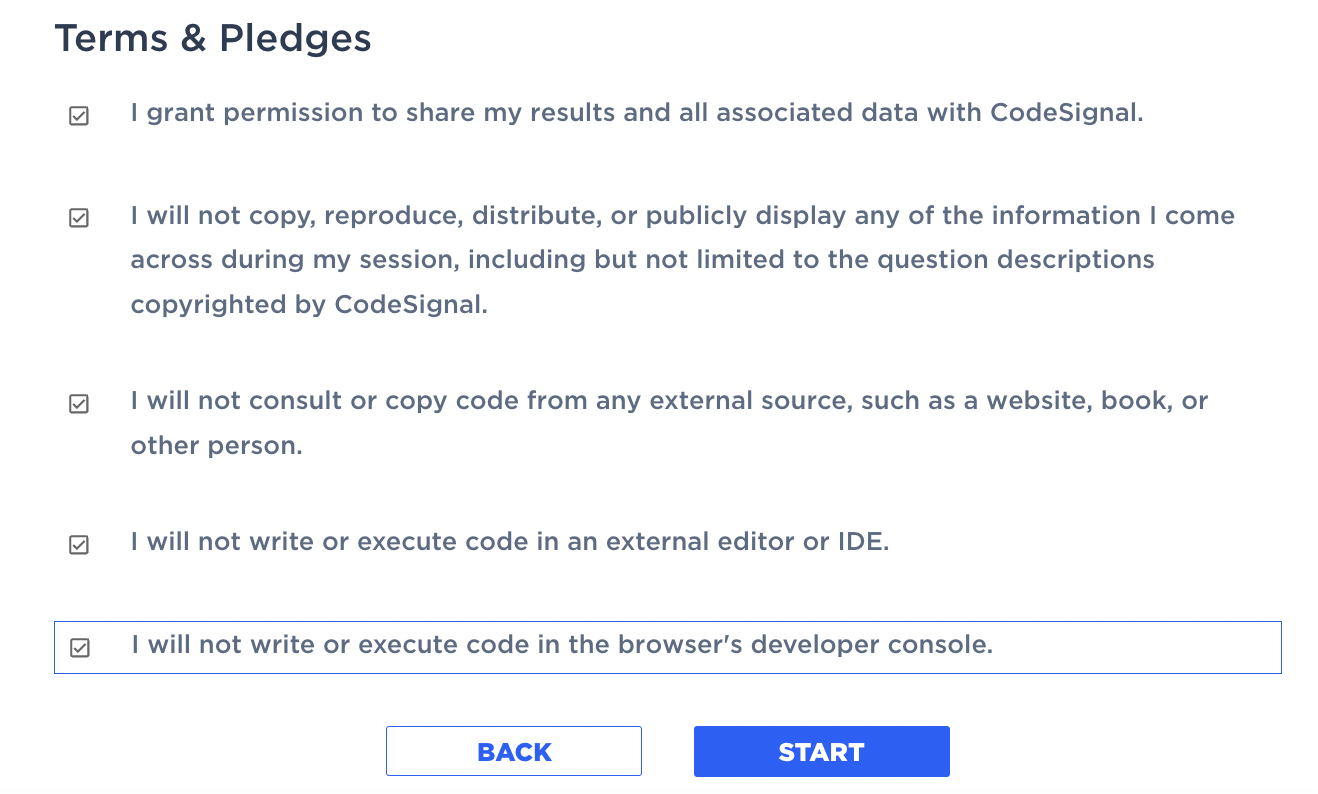1318x794 pixels.
Task: Select the 'I will not consult or copy code' label
Action: click(x=669, y=401)
